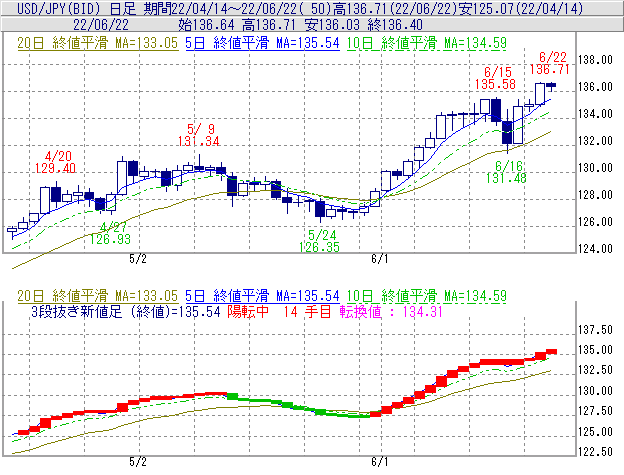Image resolution: width=624 pixels, height=475 pixels.
Task: Click the 137.50 lower axis label
Action: pyautogui.click(x=595, y=330)
